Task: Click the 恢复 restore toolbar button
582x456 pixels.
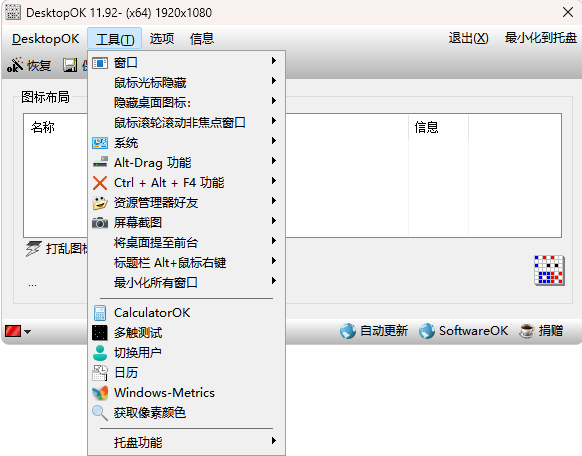Action: [x=29, y=65]
